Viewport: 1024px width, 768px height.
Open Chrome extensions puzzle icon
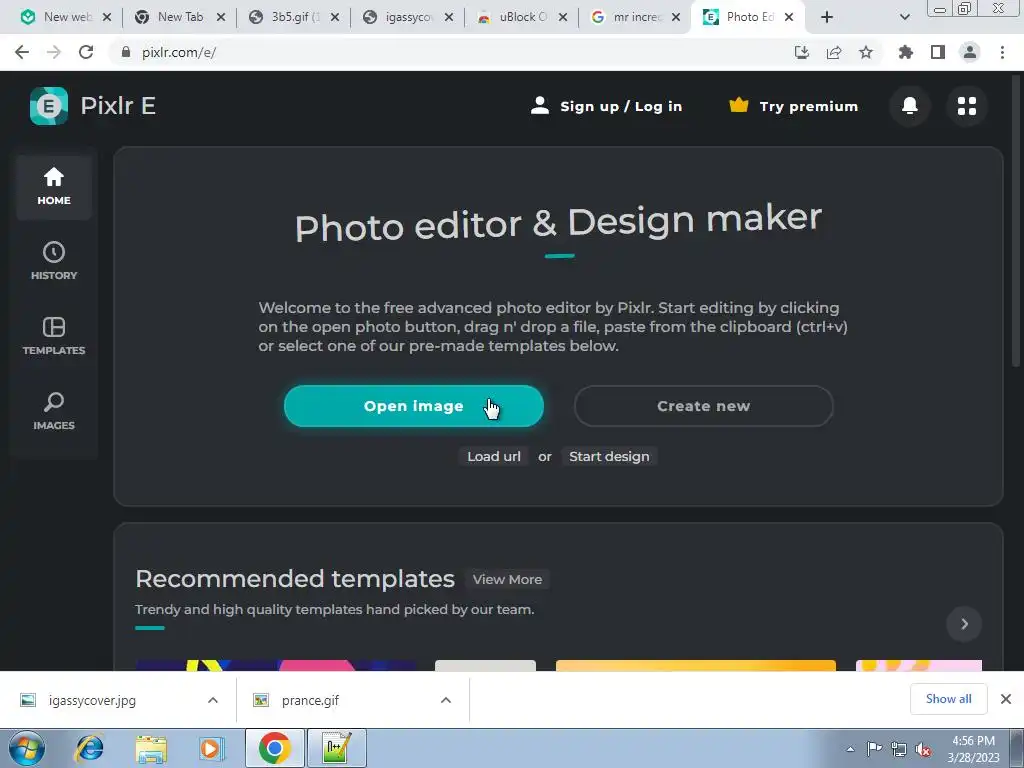pos(906,52)
